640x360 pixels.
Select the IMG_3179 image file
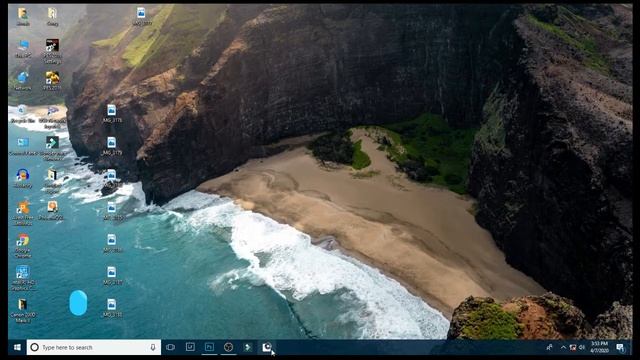pos(112,146)
